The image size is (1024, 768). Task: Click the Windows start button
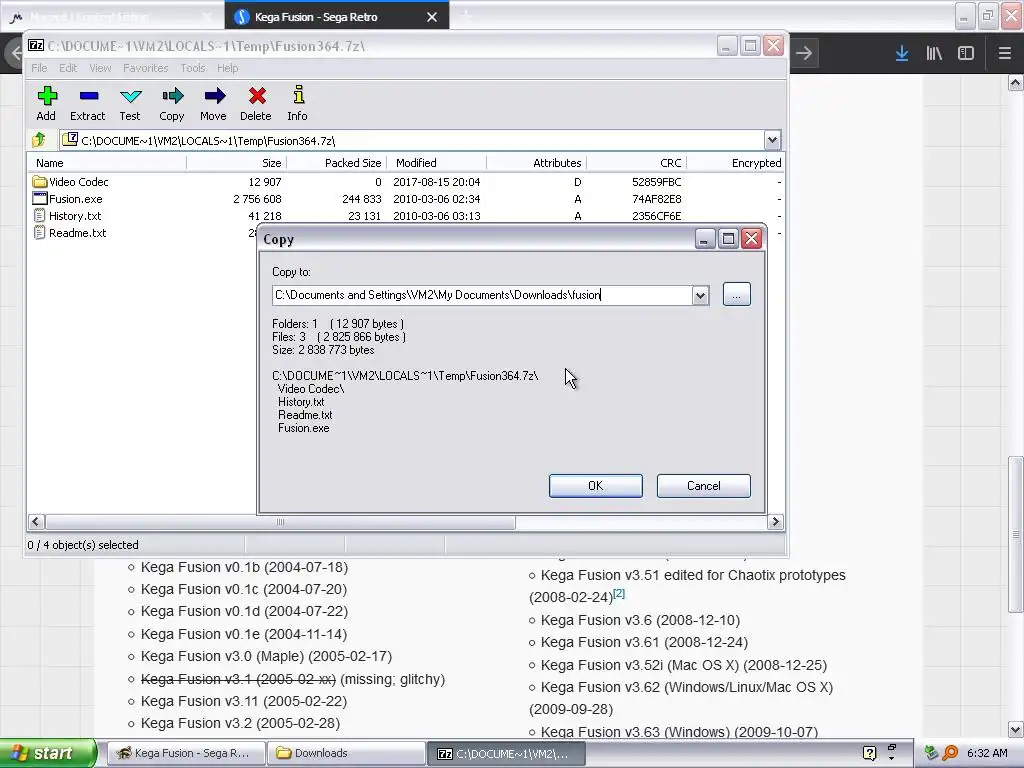(48, 753)
